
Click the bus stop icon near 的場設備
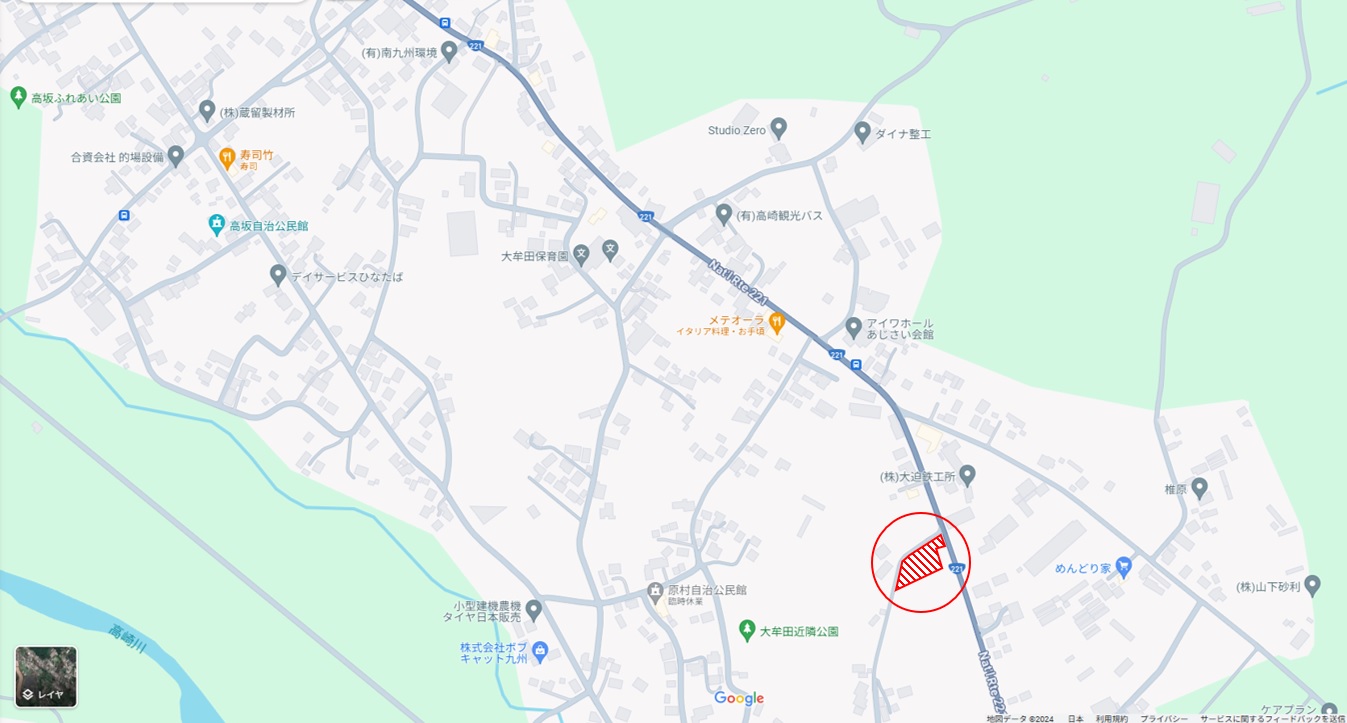pos(123,214)
